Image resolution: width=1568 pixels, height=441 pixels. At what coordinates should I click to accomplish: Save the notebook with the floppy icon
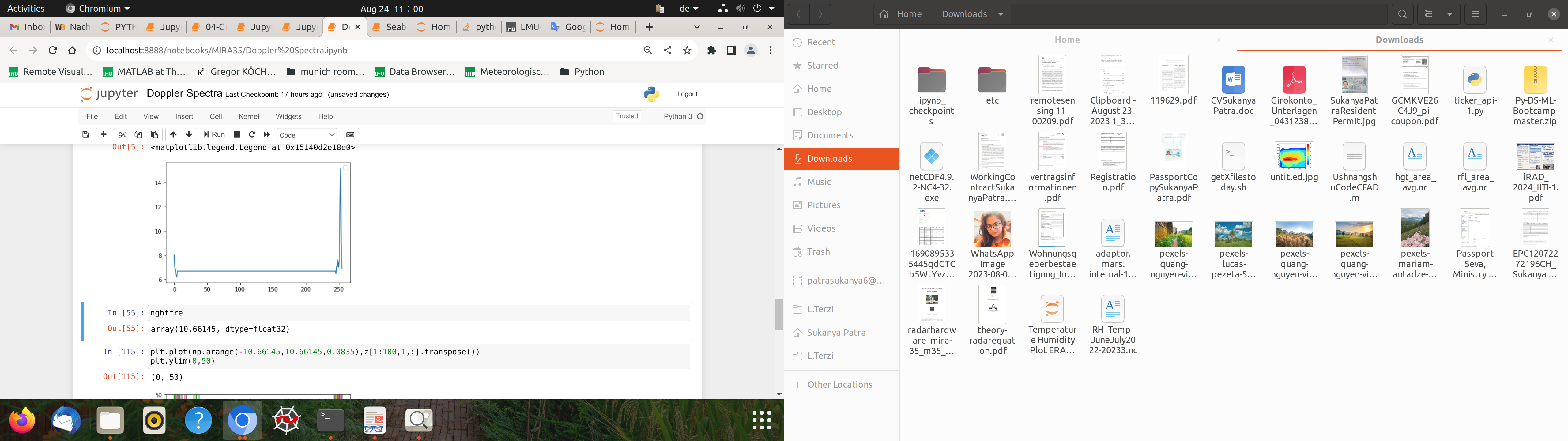coord(86,135)
